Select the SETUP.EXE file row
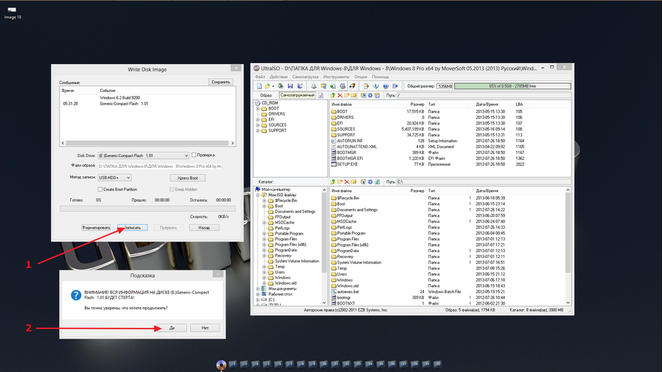 pyautogui.click(x=450, y=164)
